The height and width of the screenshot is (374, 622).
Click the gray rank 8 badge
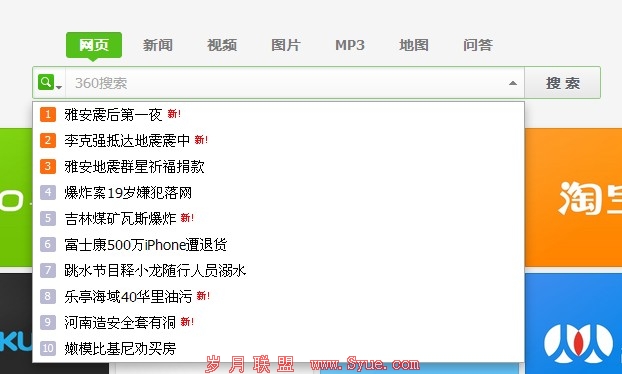pos(48,296)
